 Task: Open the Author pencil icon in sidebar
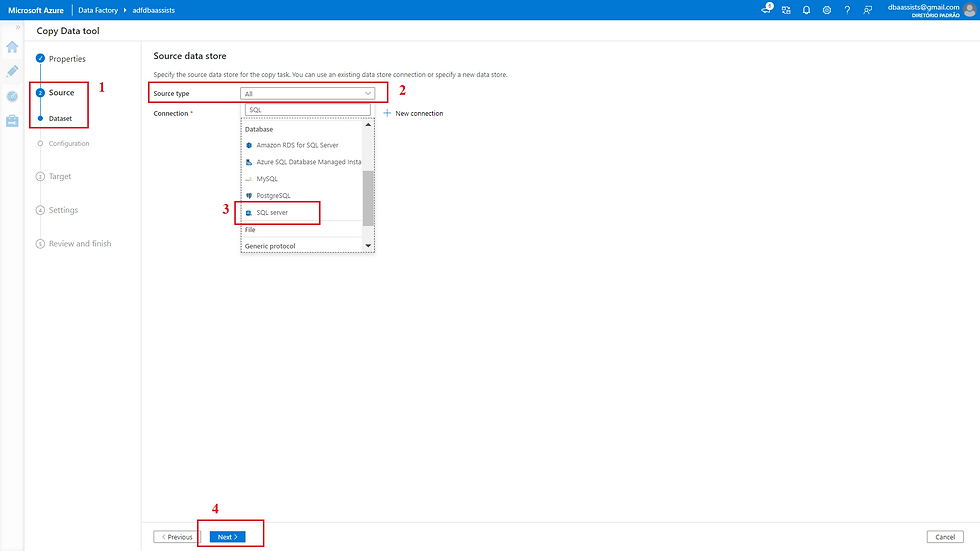coord(12,71)
